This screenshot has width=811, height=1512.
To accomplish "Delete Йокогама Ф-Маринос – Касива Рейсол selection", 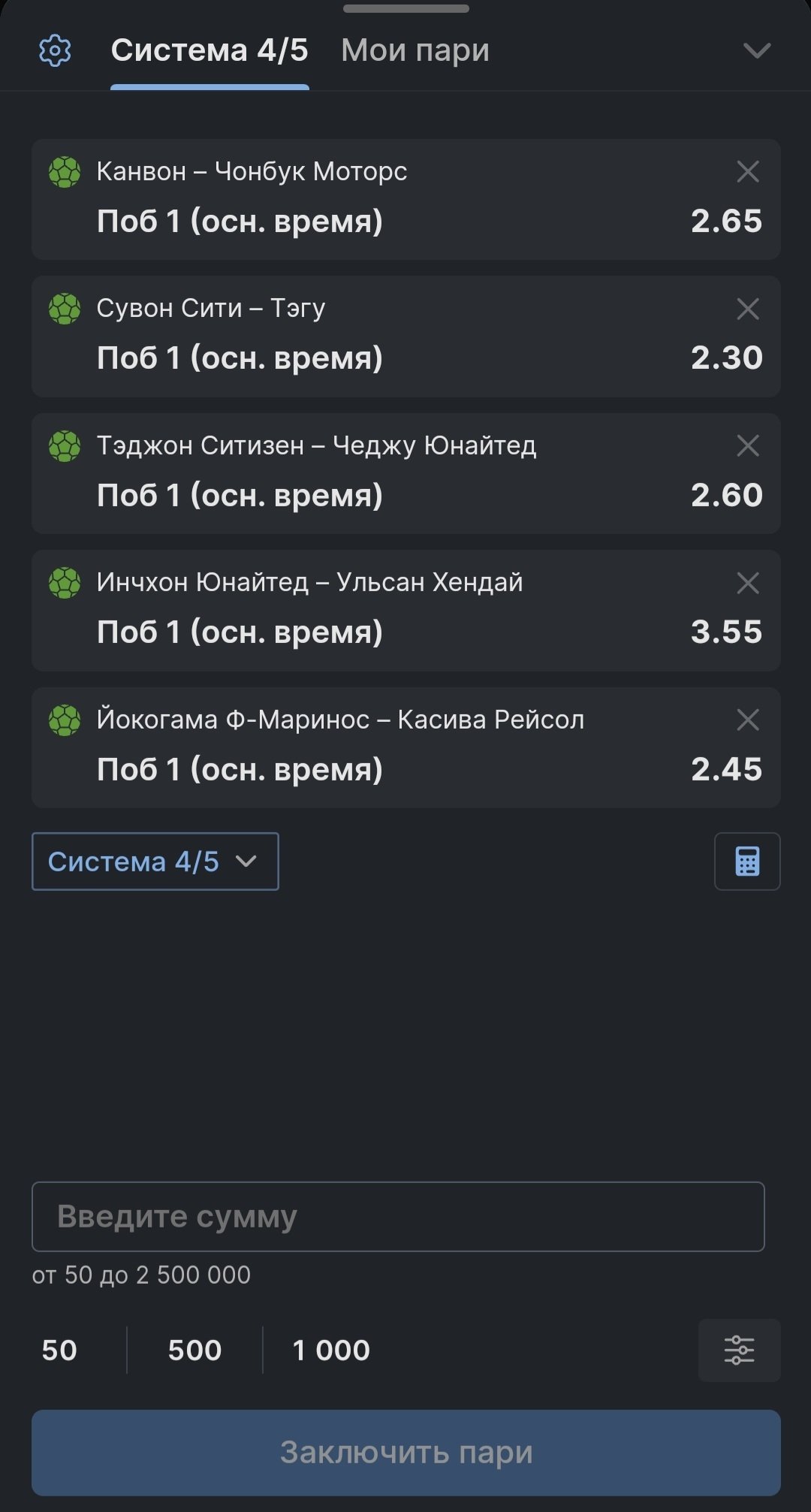I will click(x=748, y=720).
